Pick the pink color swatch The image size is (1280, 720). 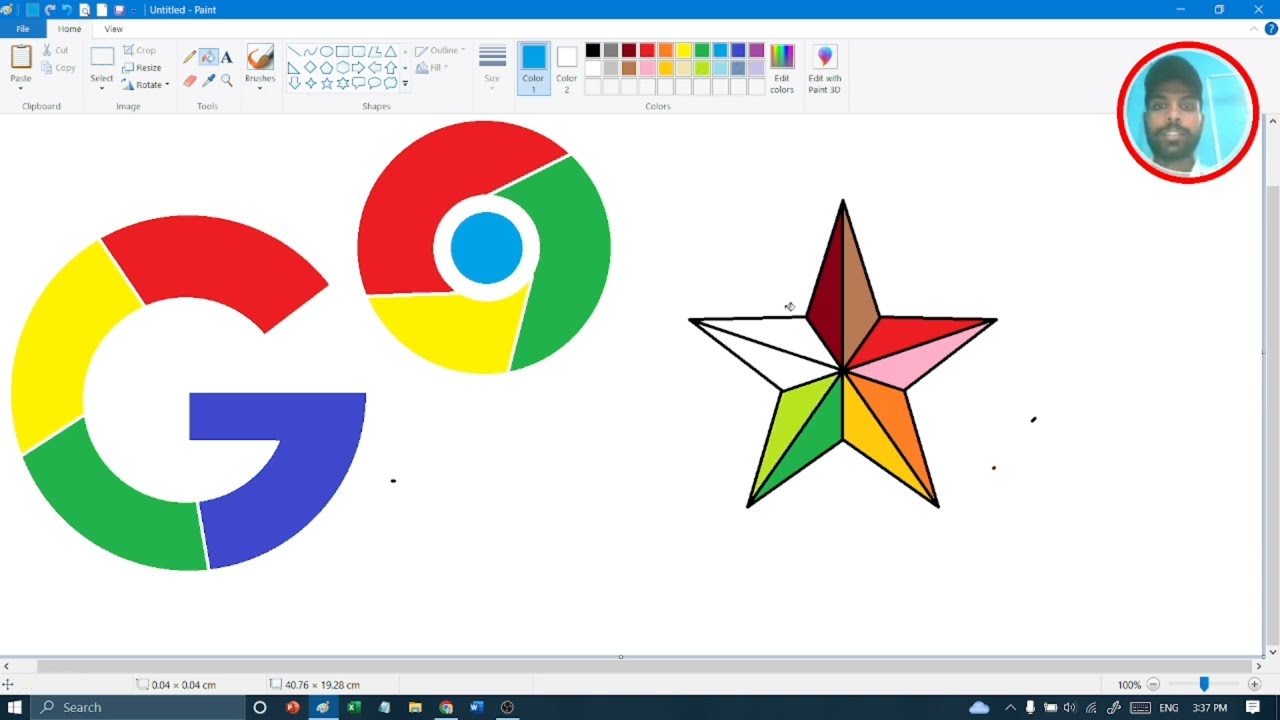click(x=647, y=68)
